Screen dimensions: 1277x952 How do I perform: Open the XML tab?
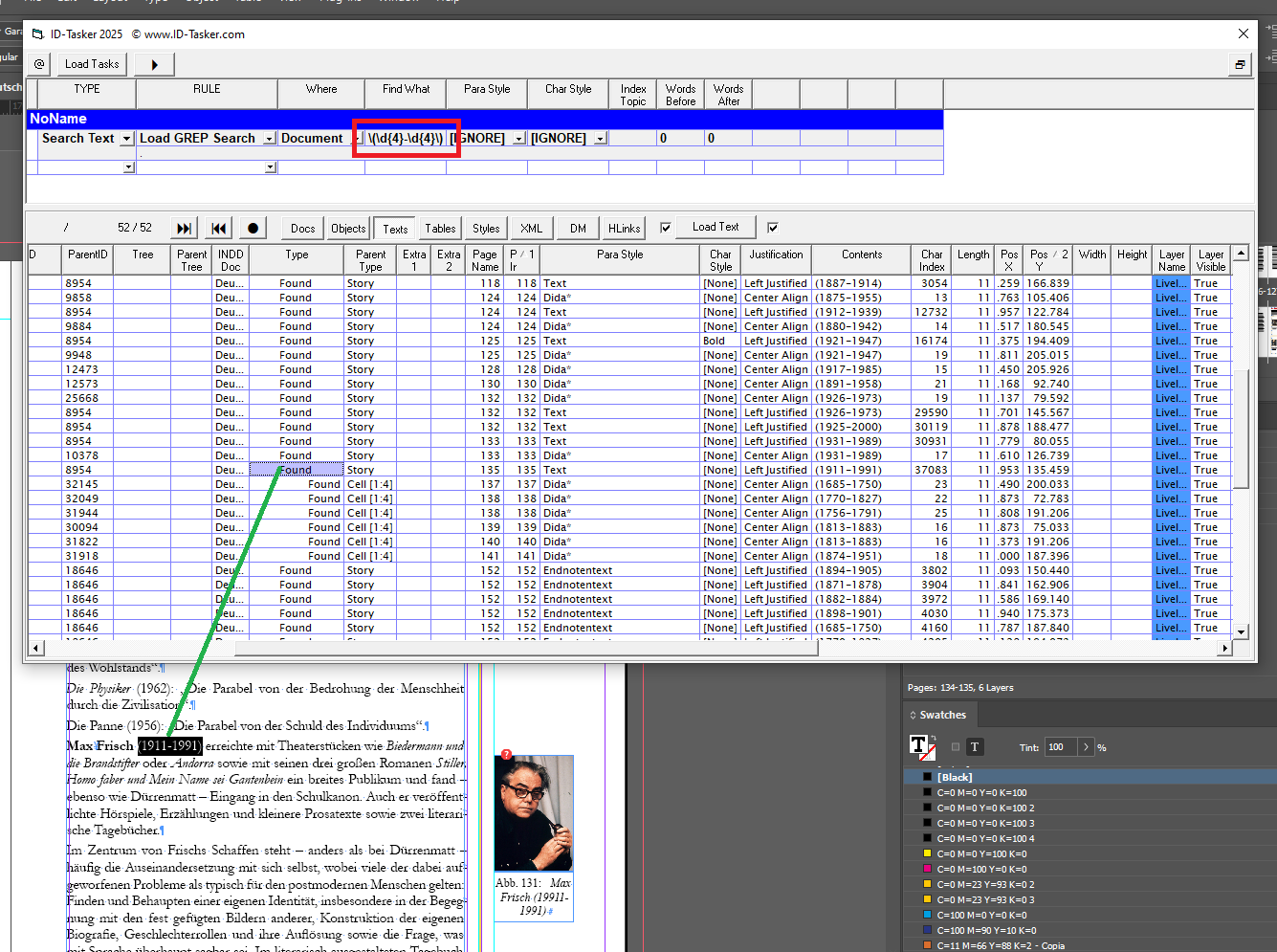point(530,228)
